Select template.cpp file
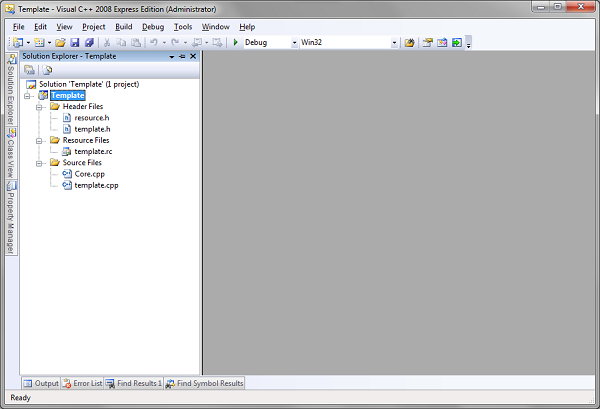Image resolution: width=600 pixels, height=409 pixels. 96,185
